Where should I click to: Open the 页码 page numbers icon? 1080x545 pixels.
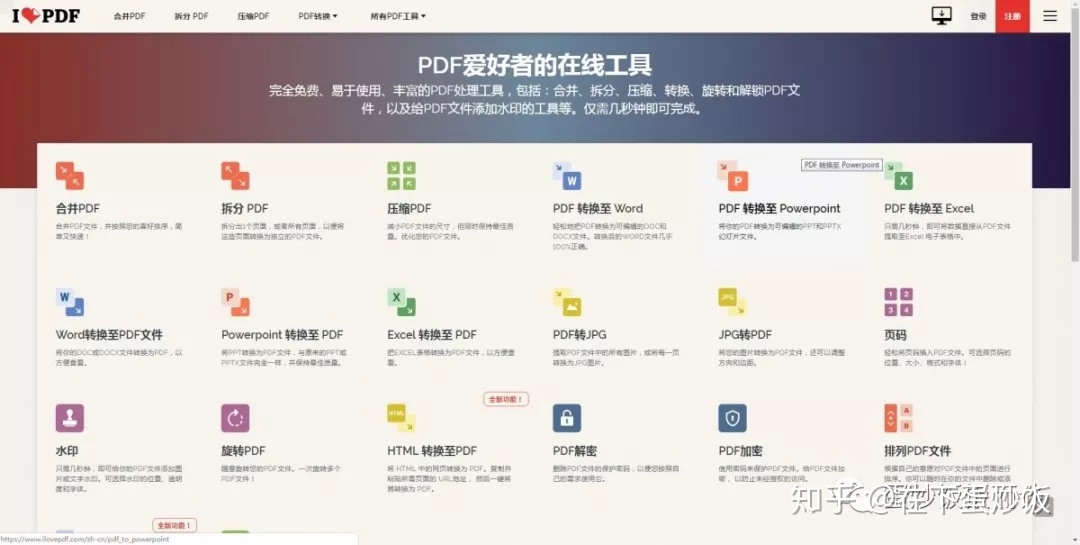(898, 302)
